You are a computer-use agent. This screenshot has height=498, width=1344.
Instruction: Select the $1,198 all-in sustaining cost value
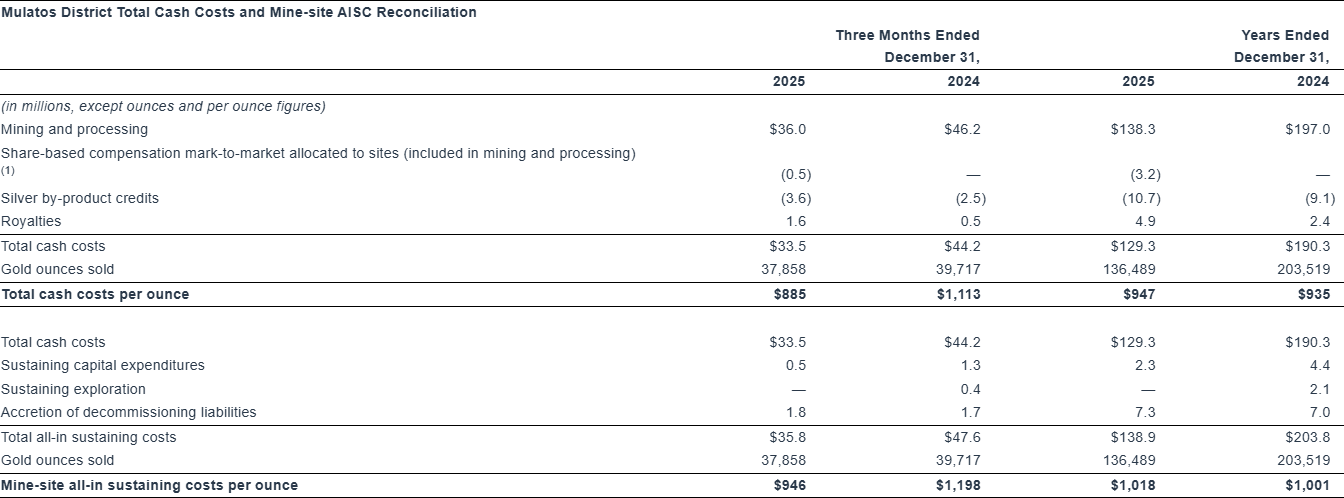(959, 485)
